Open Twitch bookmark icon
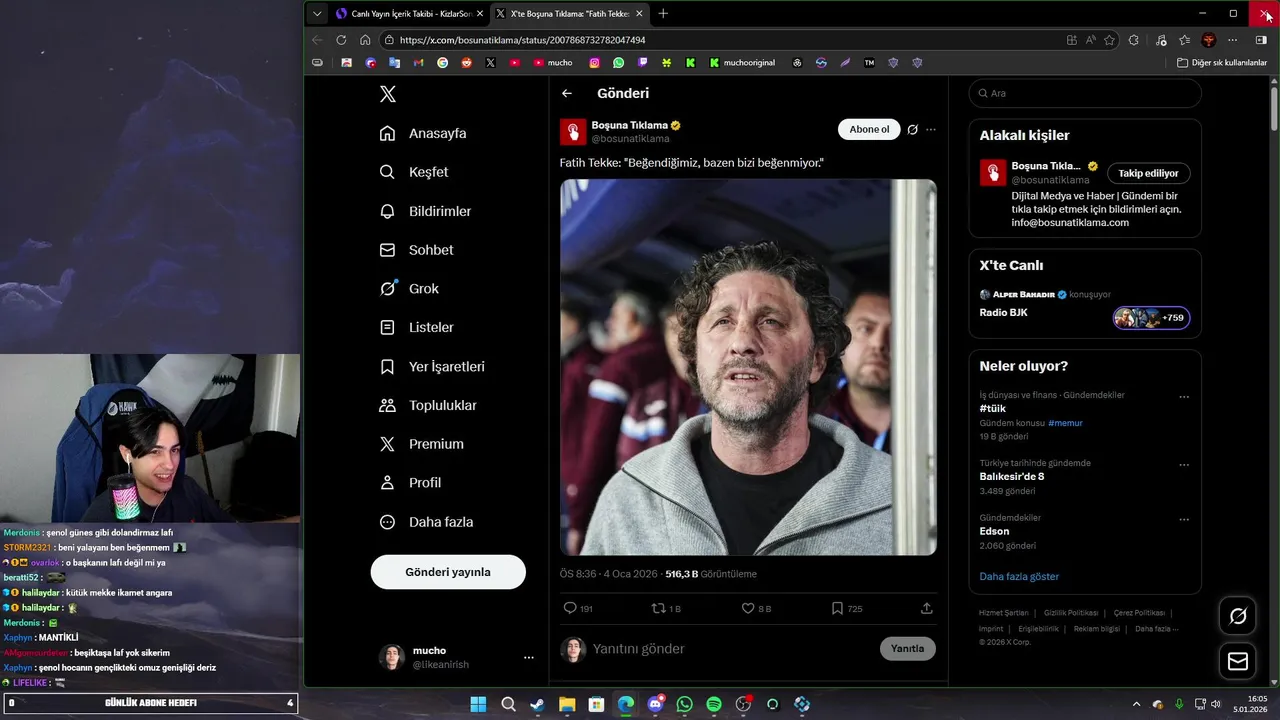This screenshot has height=720, width=1280. point(642,62)
